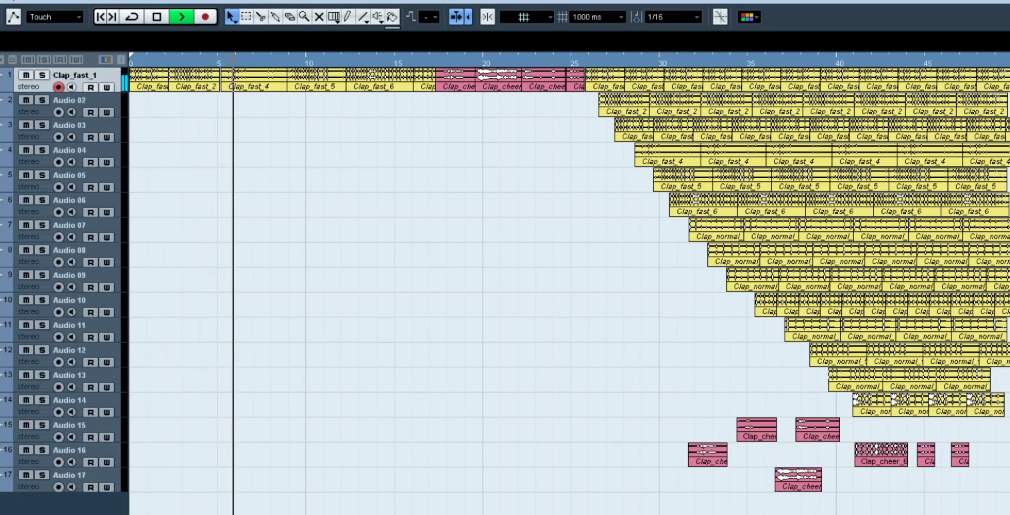Select the Range Selection tool

point(246,17)
